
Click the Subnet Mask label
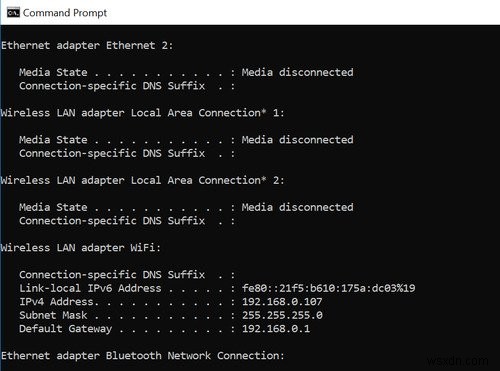(53, 315)
